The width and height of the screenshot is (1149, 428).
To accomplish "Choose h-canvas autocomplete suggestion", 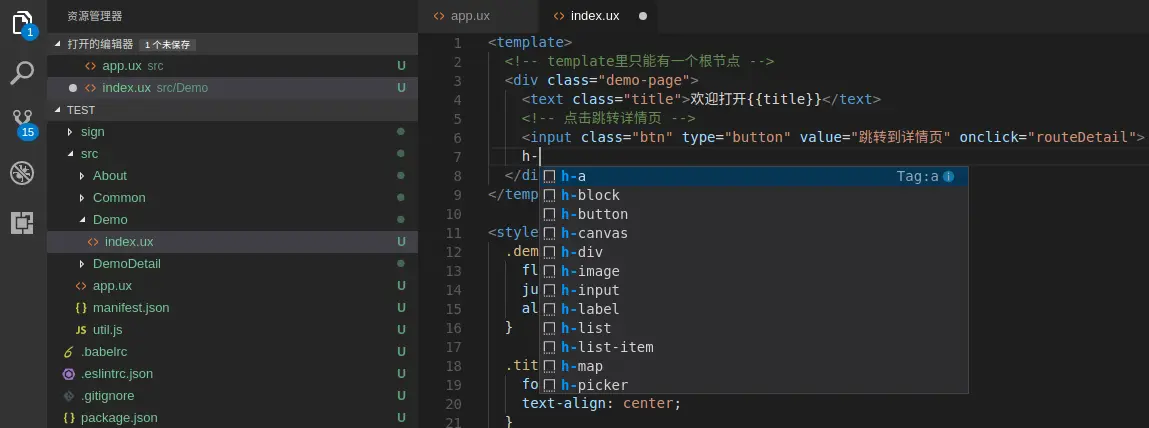I will [x=753, y=234].
